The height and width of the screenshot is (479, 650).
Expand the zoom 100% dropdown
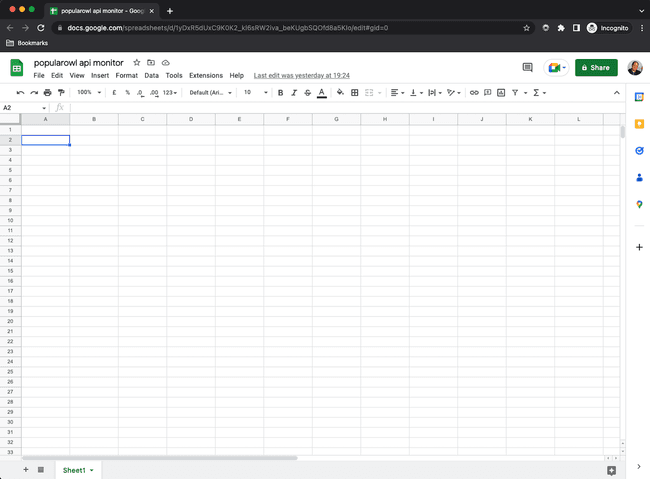coord(89,92)
